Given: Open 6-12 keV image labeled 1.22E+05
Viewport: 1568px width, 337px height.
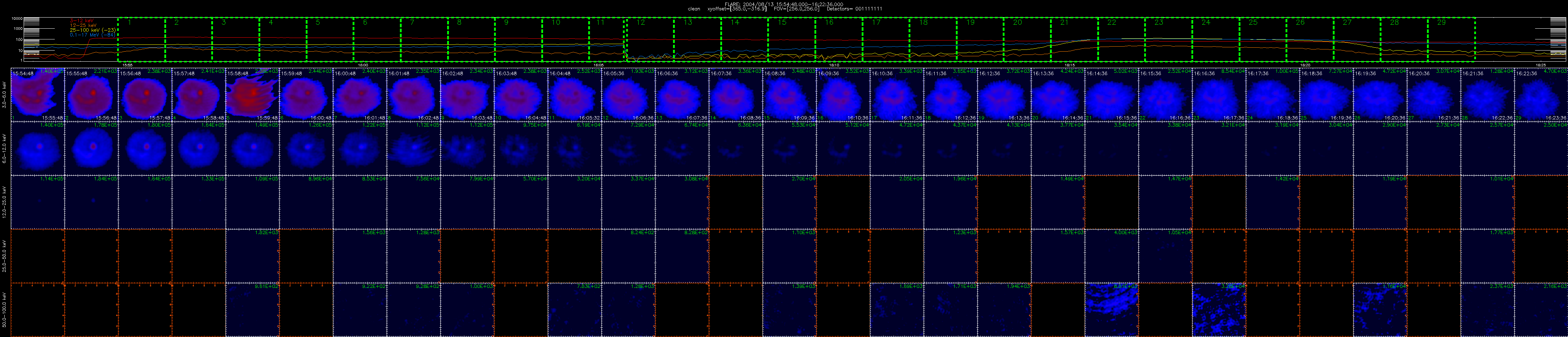Looking at the screenshot, I should pos(360,148).
